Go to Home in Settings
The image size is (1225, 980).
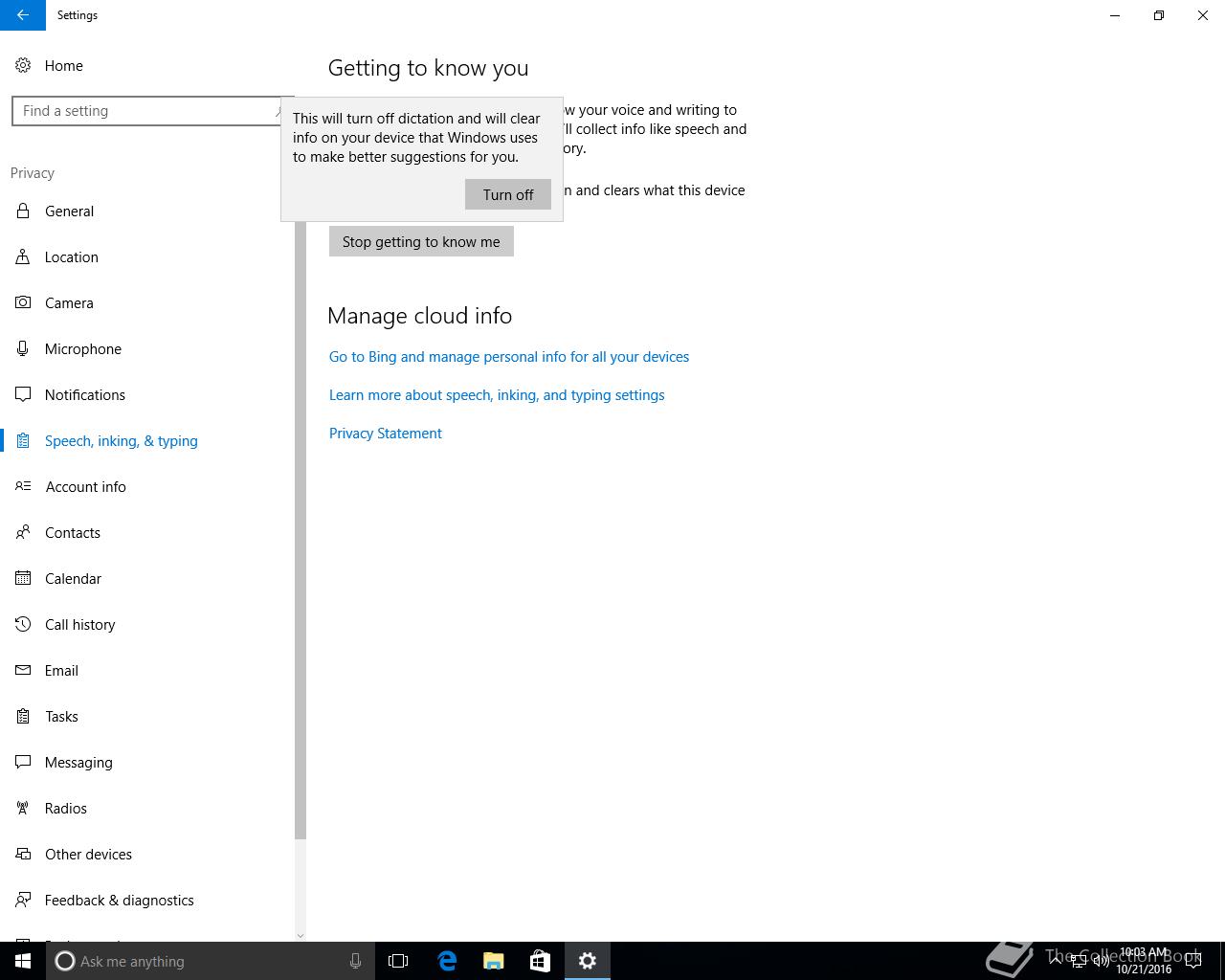[x=148, y=65]
